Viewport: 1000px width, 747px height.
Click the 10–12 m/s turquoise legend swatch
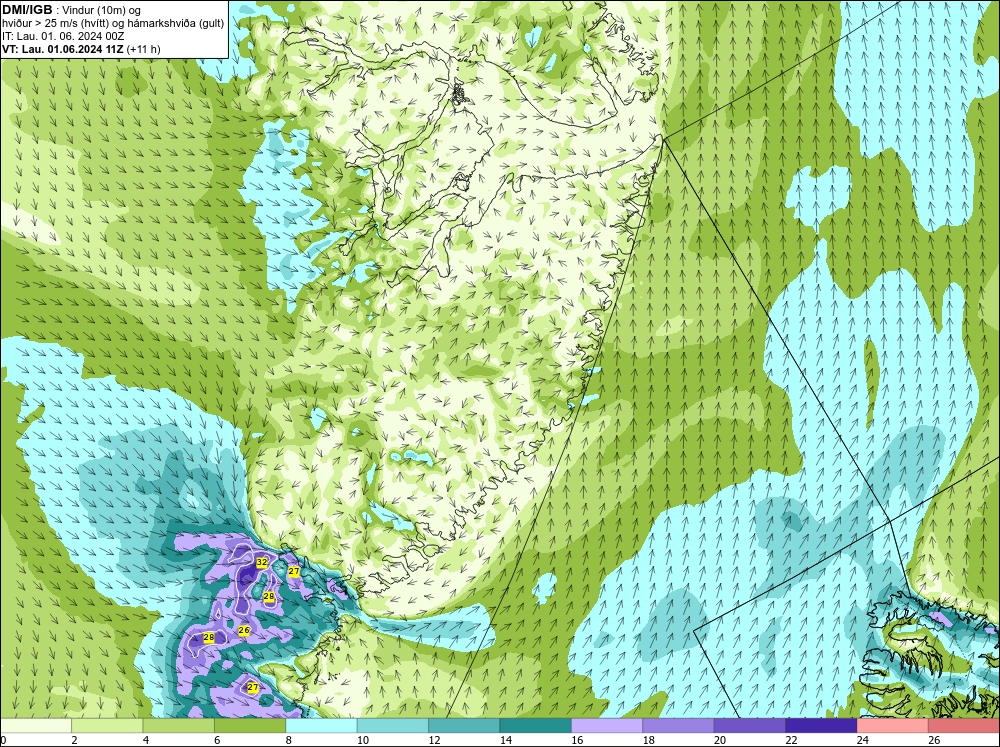point(393,725)
